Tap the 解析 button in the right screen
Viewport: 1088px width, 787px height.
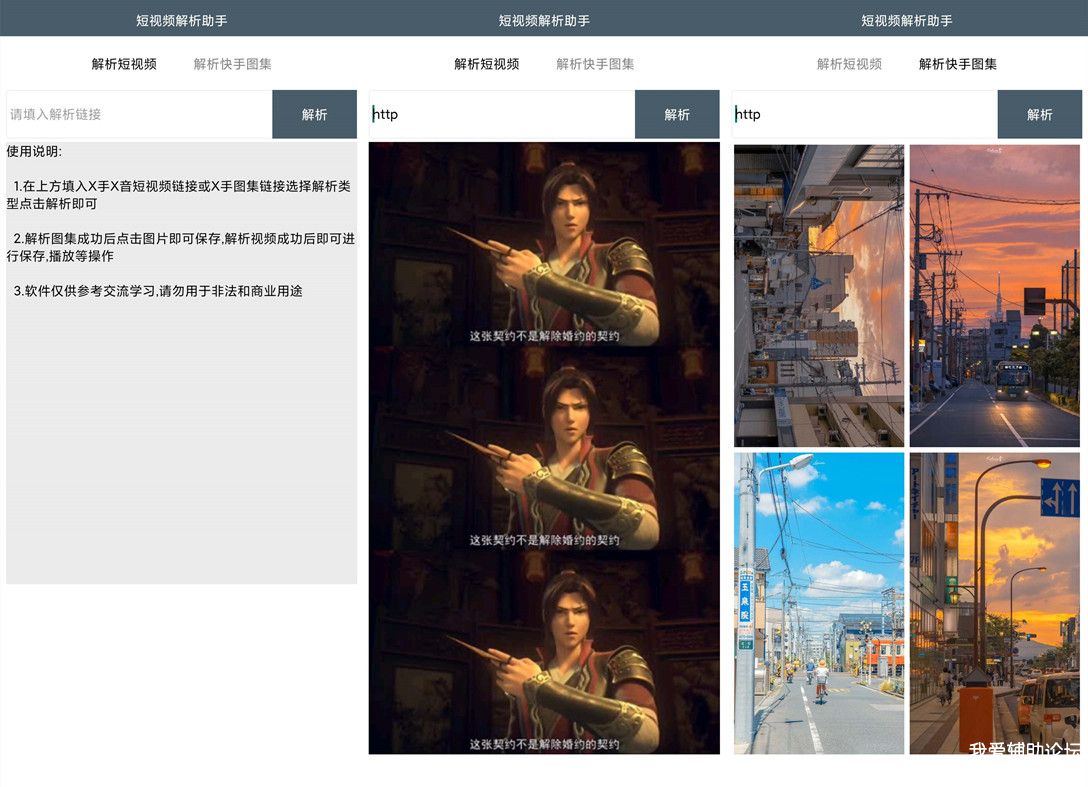click(x=1039, y=114)
